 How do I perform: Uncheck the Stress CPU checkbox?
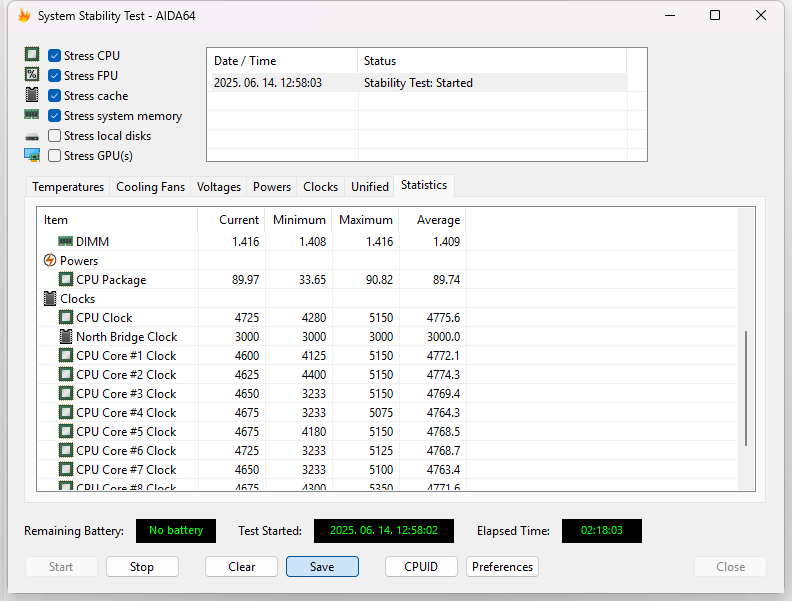[x=55, y=56]
